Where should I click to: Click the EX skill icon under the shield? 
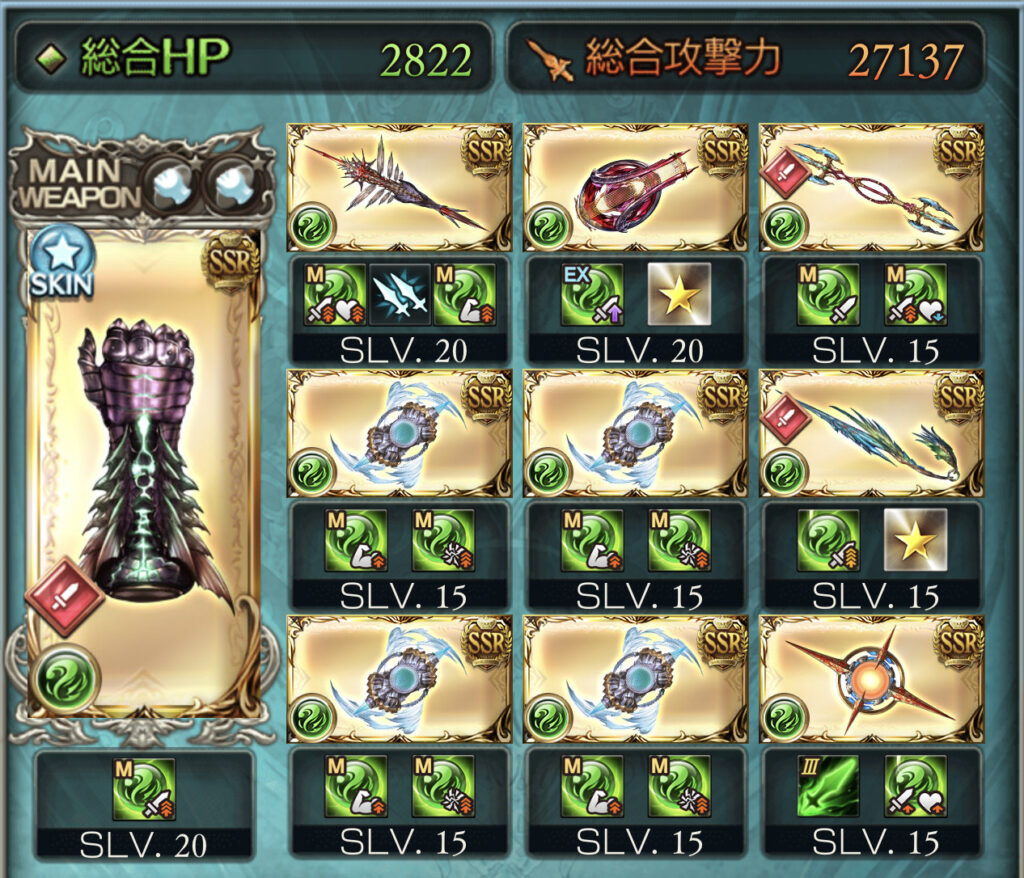pos(592,295)
